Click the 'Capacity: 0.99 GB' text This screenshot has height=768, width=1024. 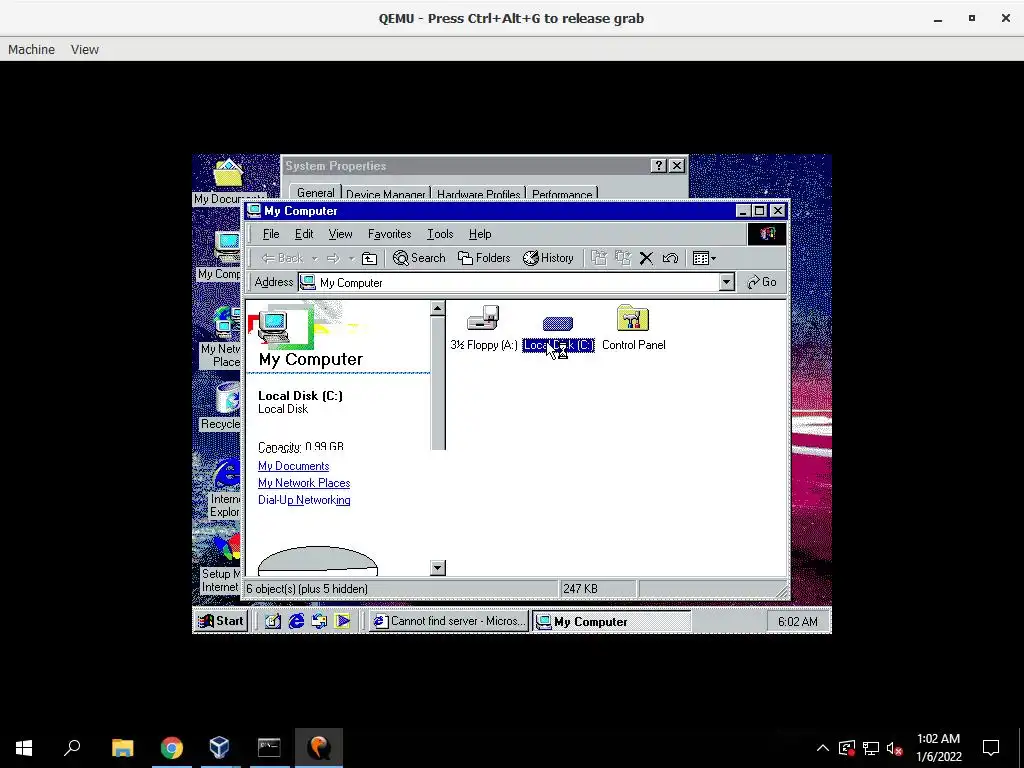[300, 447]
